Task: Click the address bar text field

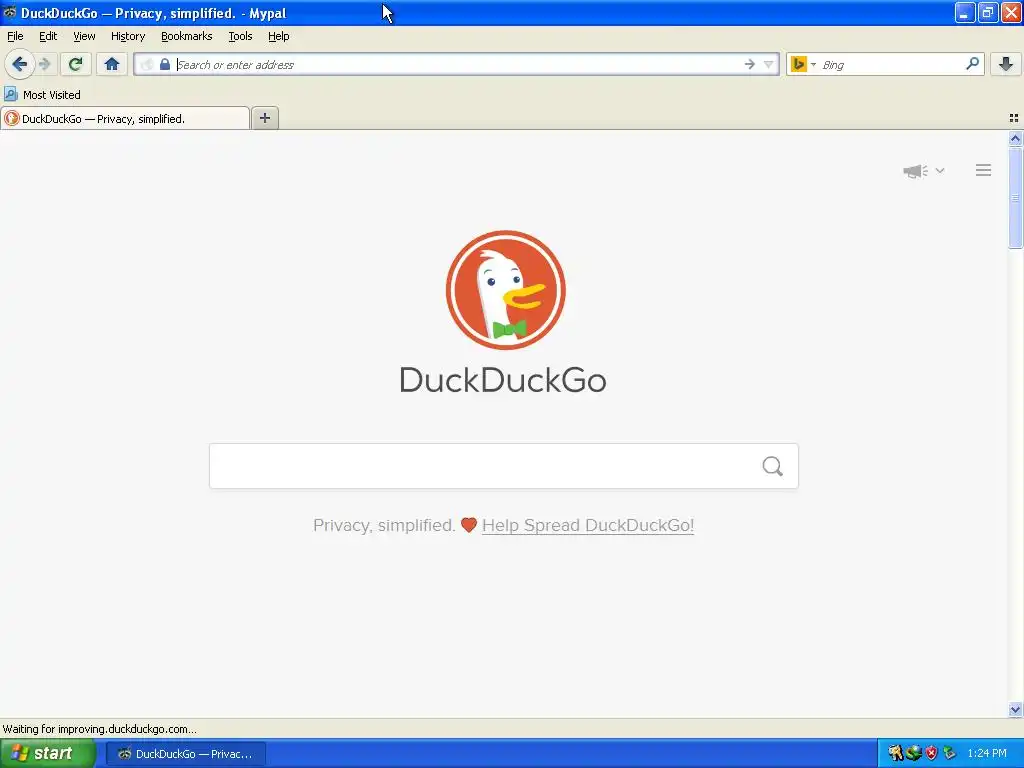Action: coord(457,64)
